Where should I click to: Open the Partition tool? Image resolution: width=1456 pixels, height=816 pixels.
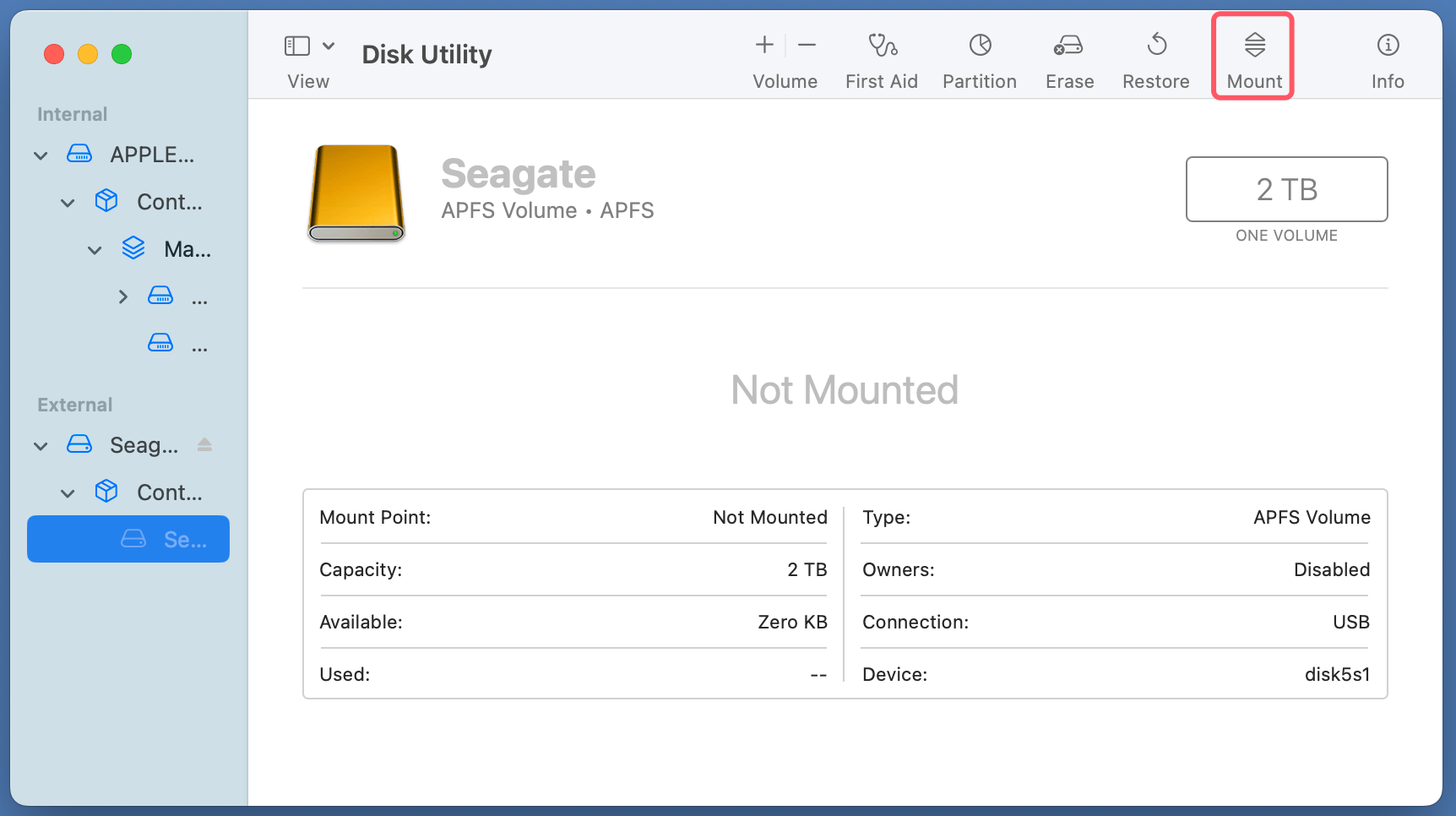979,55
